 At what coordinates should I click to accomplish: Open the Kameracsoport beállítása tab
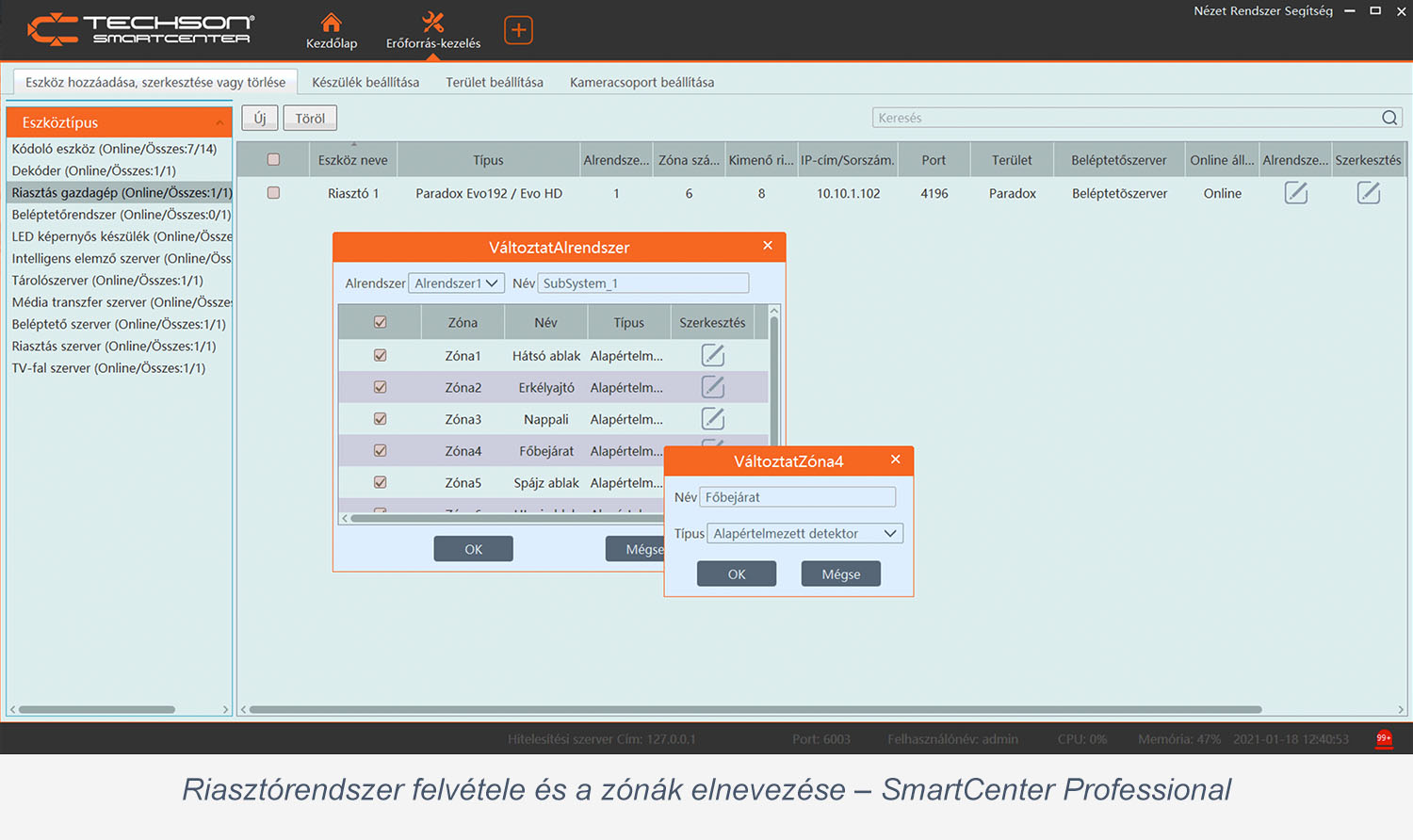[x=642, y=83]
